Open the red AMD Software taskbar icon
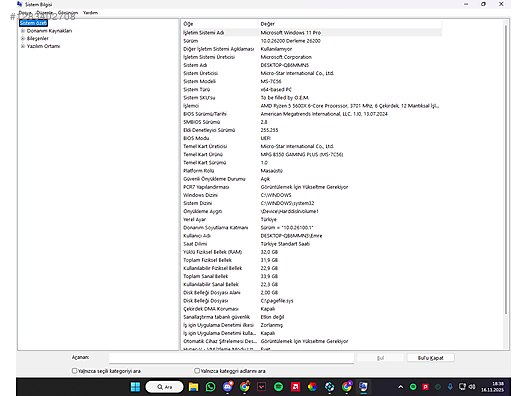 295,387
